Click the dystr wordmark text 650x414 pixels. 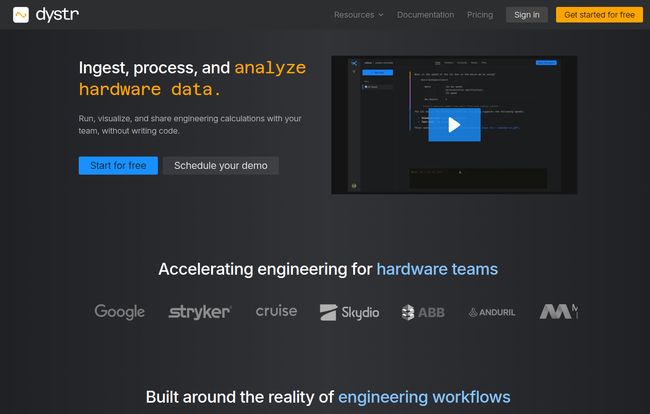56,15
